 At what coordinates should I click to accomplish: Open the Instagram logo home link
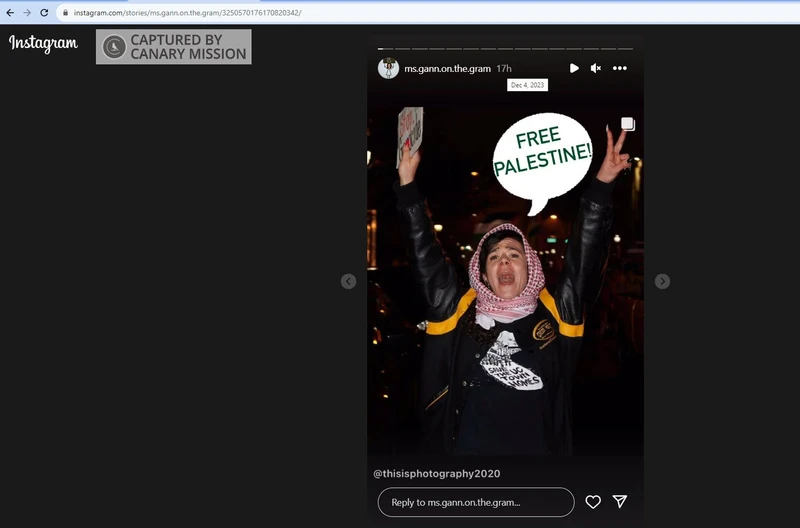43,43
